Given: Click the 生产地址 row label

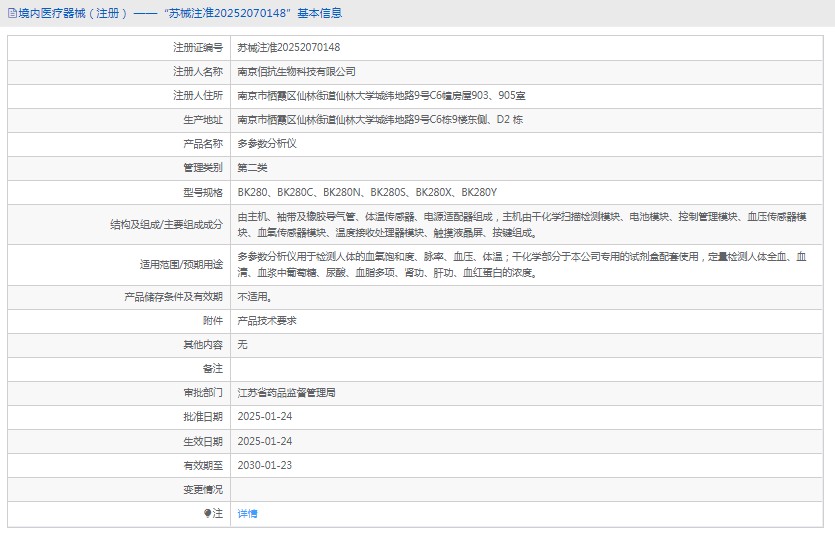Looking at the screenshot, I should (203, 119).
